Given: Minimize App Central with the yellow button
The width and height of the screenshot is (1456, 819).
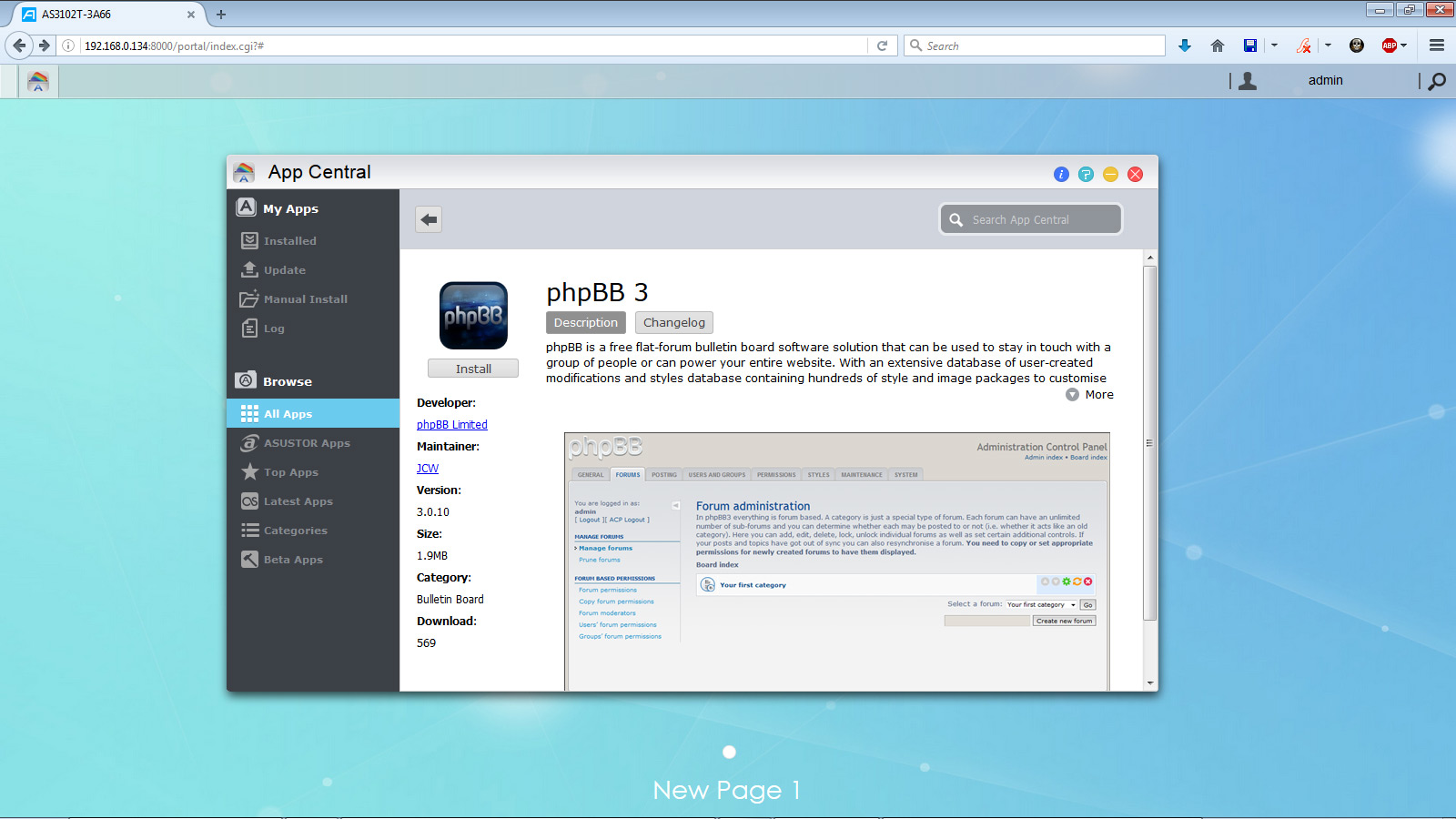Looking at the screenshot, I should pyautogui.click(x=1110, y=174).
